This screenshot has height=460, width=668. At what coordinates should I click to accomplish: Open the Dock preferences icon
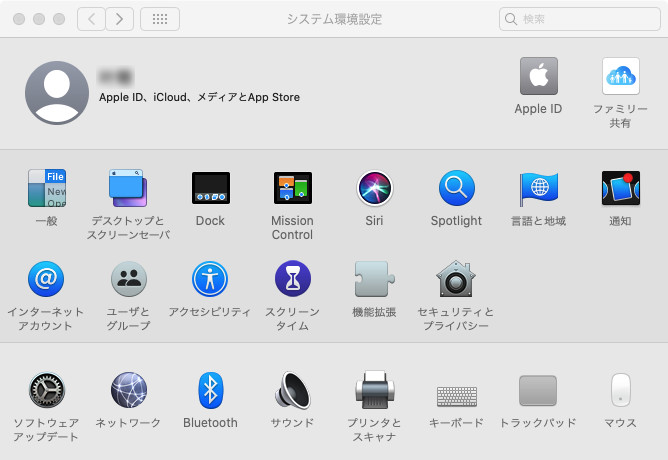[x=210, y=188]
